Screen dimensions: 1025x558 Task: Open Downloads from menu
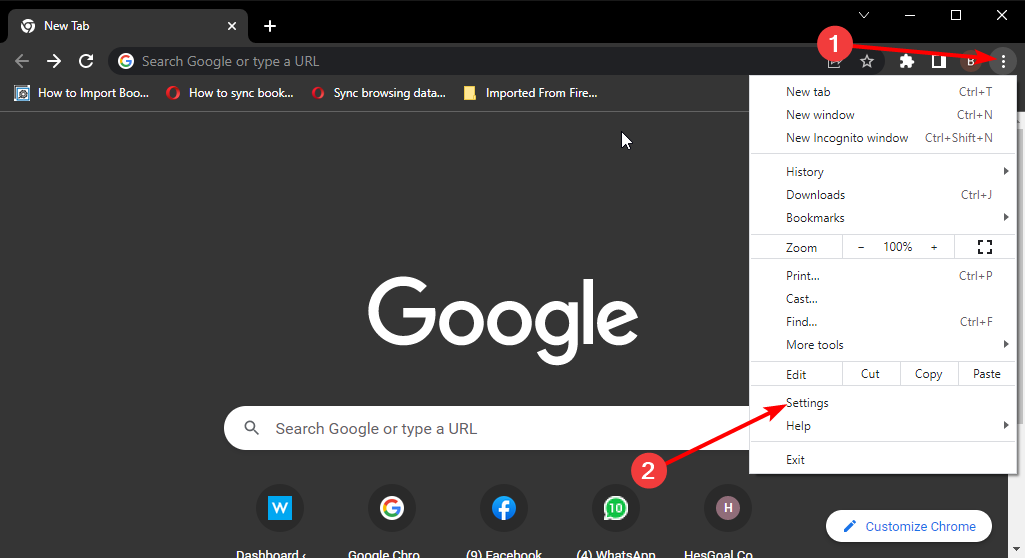pyautogui.click(x=882, y=195)
